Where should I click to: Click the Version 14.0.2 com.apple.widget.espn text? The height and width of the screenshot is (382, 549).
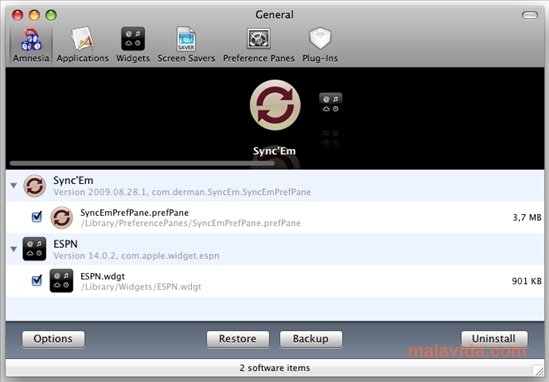click(137, 256)
